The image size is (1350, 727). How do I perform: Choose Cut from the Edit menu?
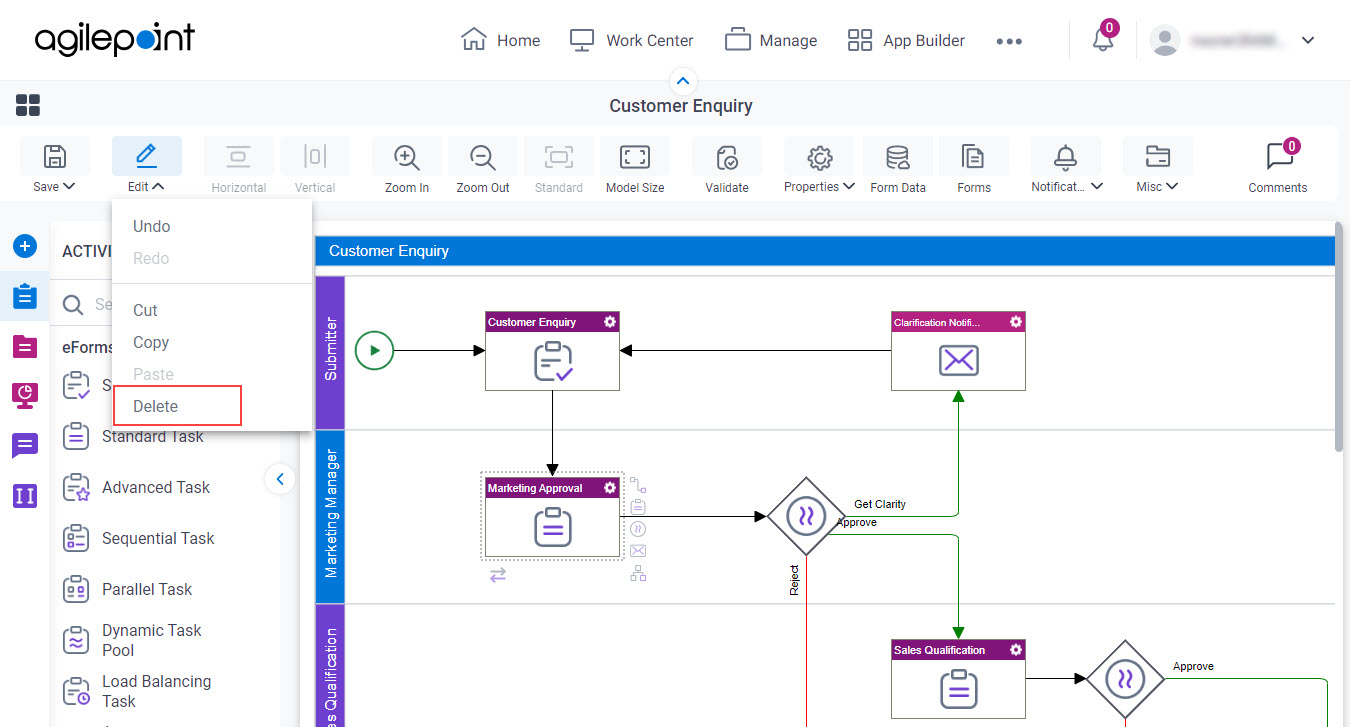pos(146,310)
